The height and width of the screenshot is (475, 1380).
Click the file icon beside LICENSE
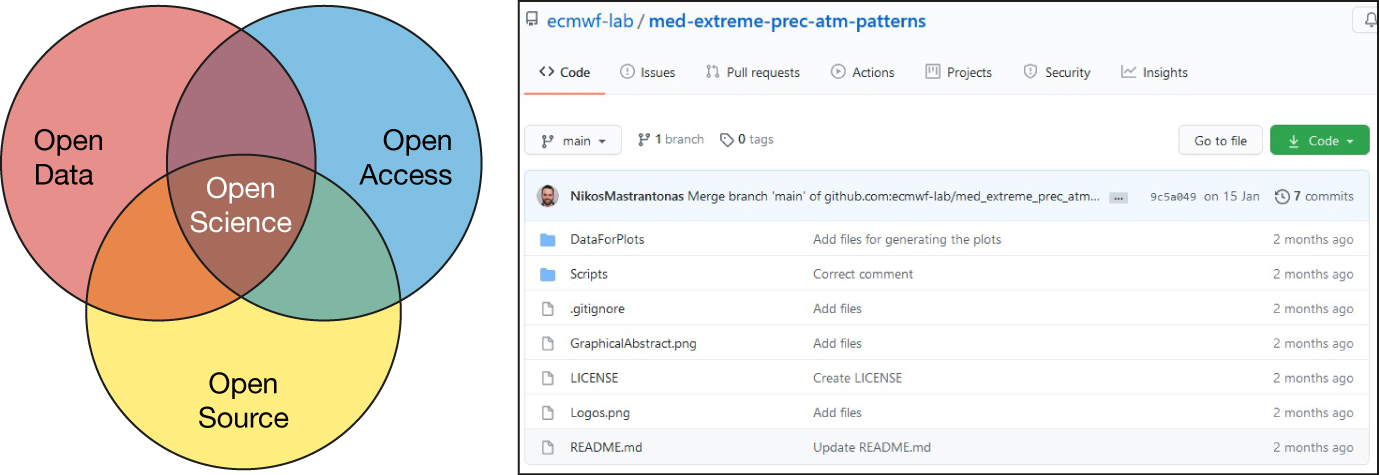(x=547, y=378)
